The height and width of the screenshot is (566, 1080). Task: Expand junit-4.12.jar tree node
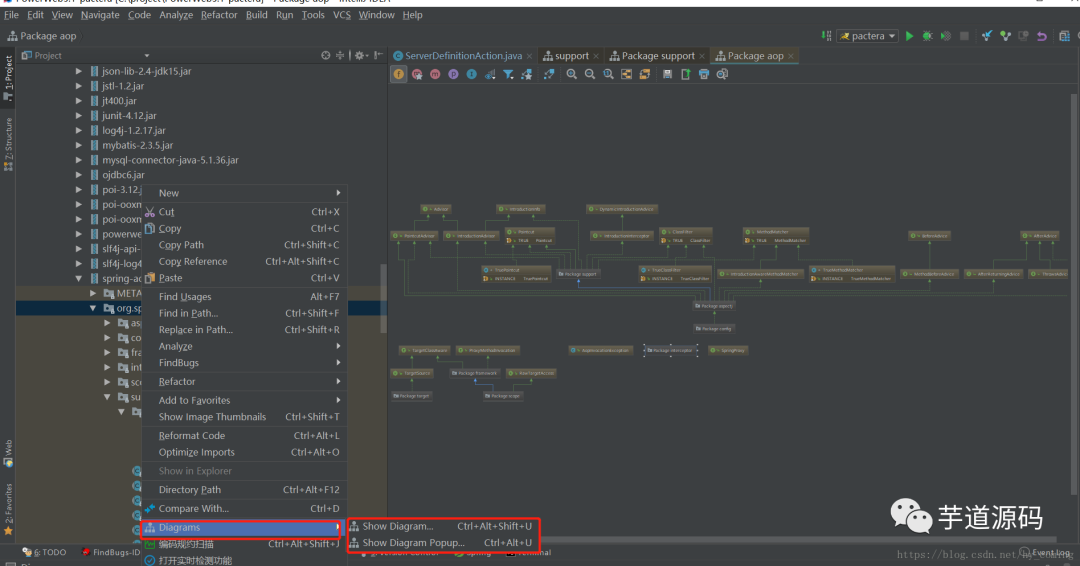79,116
